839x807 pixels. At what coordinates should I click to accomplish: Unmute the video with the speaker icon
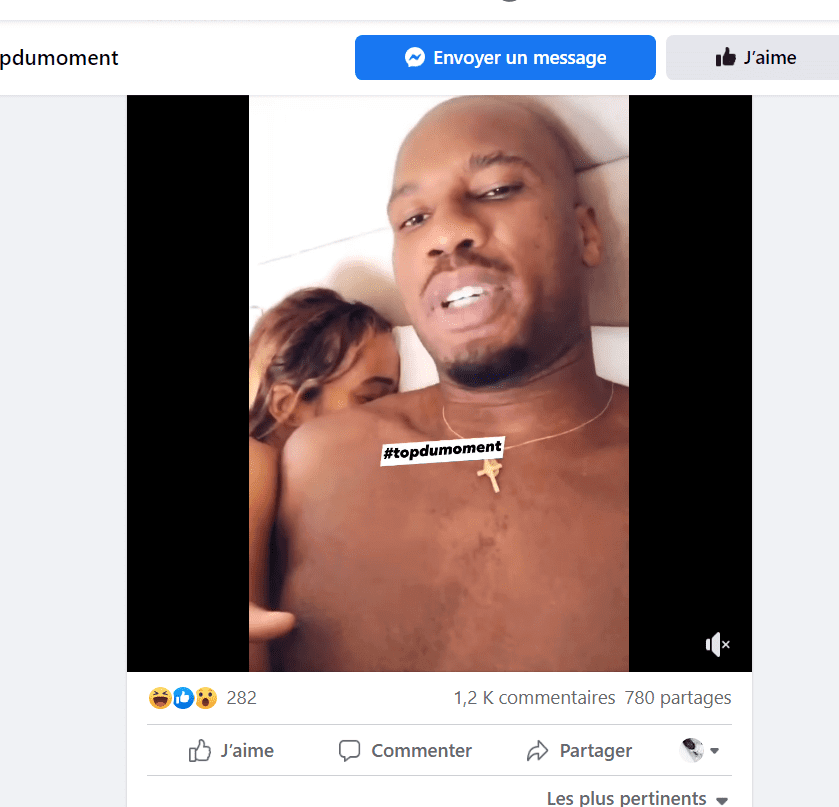(717, 644)
